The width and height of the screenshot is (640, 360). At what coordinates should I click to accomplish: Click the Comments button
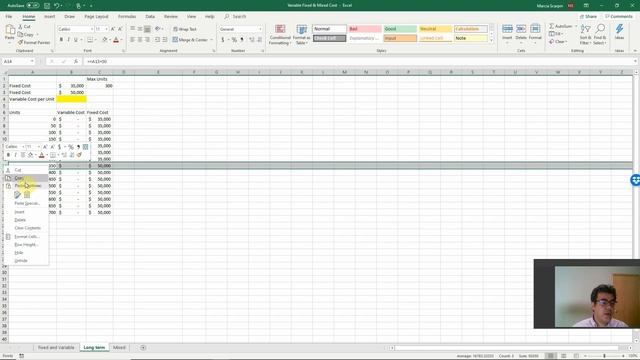pos(619,17)
